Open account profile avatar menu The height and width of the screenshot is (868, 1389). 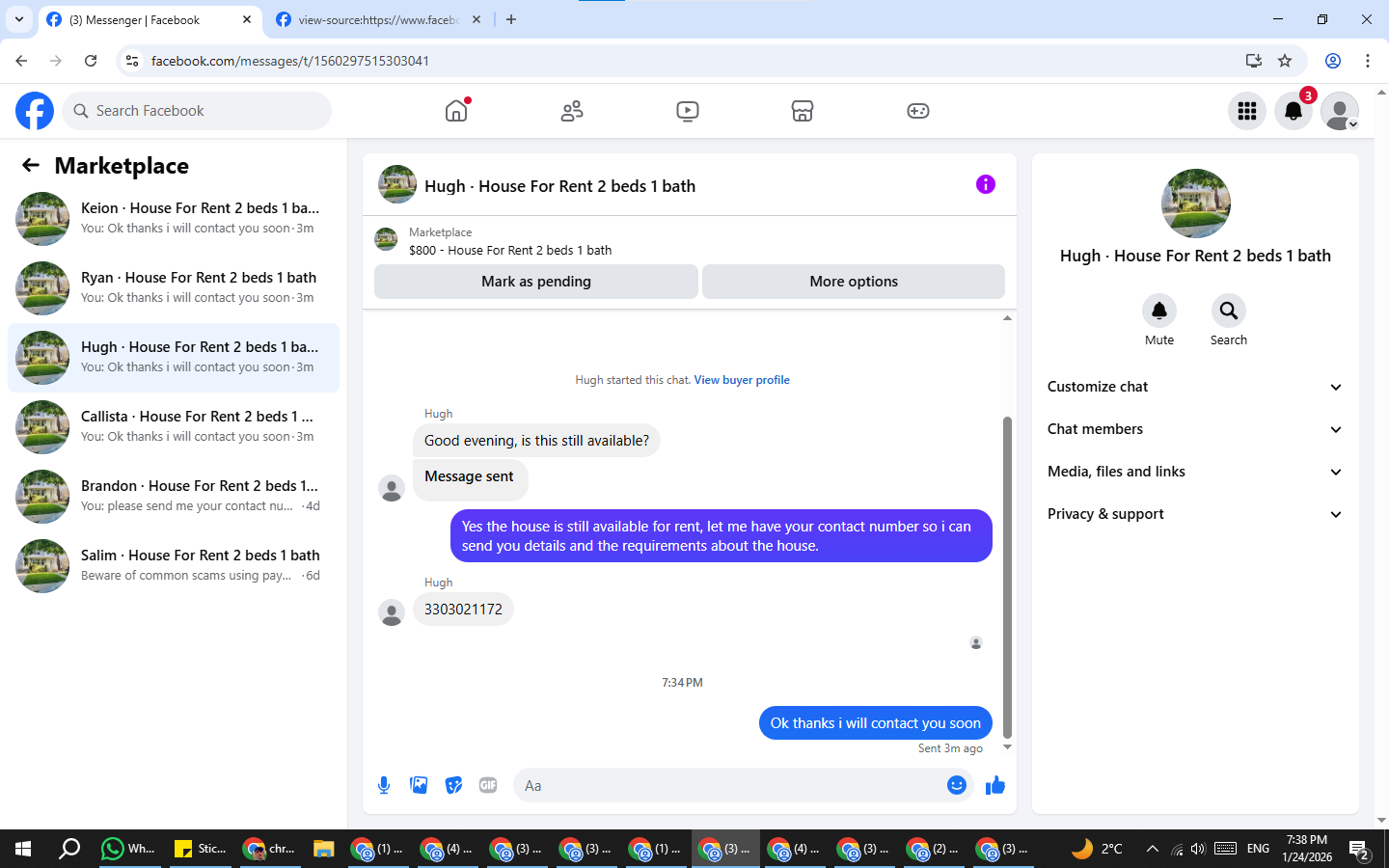click(x=1340, y=111)
